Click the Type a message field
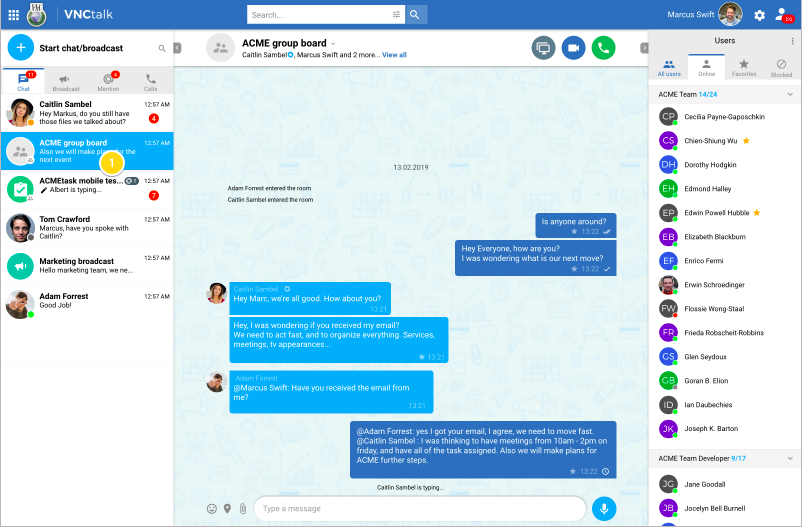This screenshot has height=527, width=804. [419, 509]
